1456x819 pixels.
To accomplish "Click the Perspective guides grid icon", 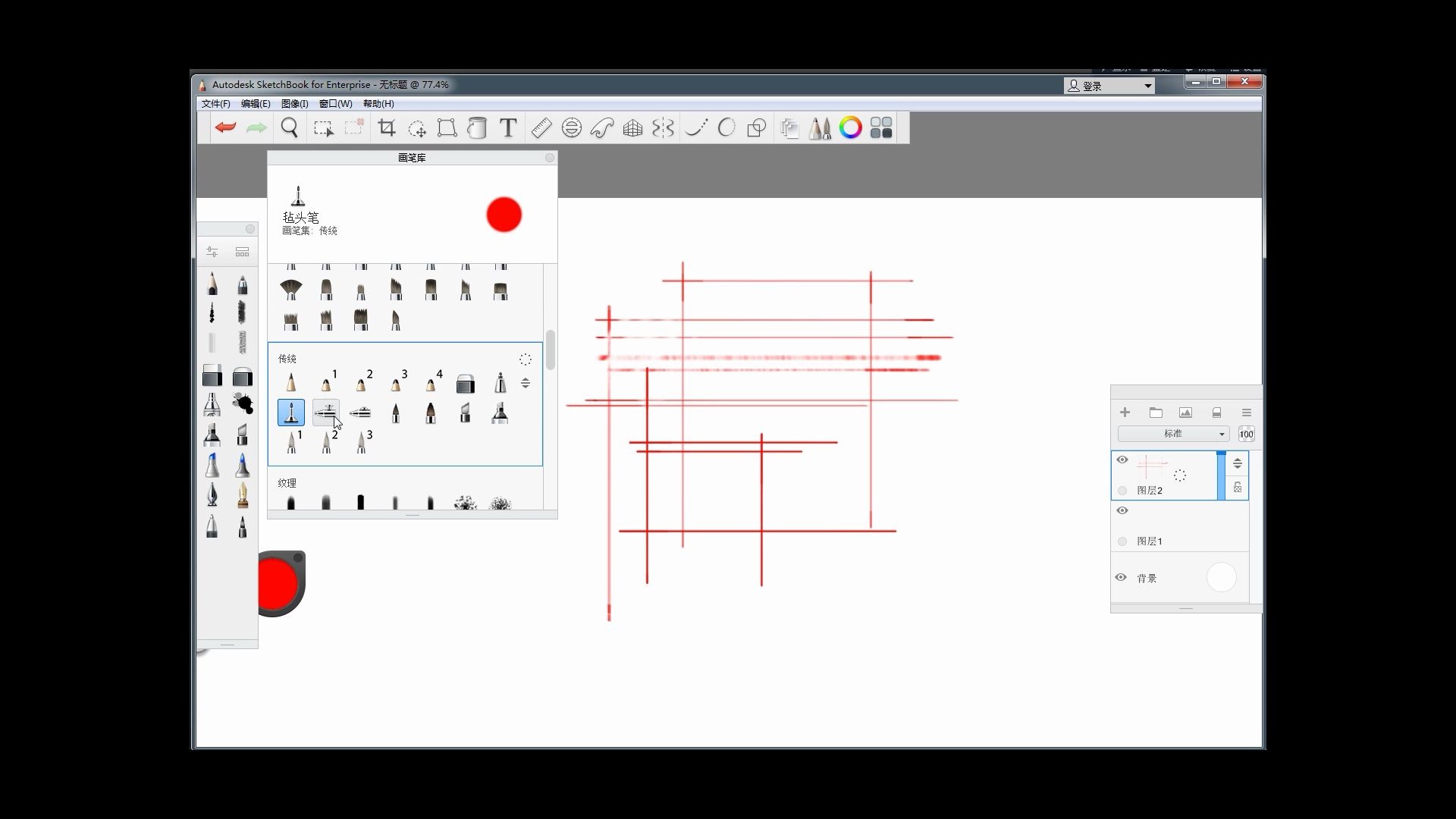I will 632,127.
